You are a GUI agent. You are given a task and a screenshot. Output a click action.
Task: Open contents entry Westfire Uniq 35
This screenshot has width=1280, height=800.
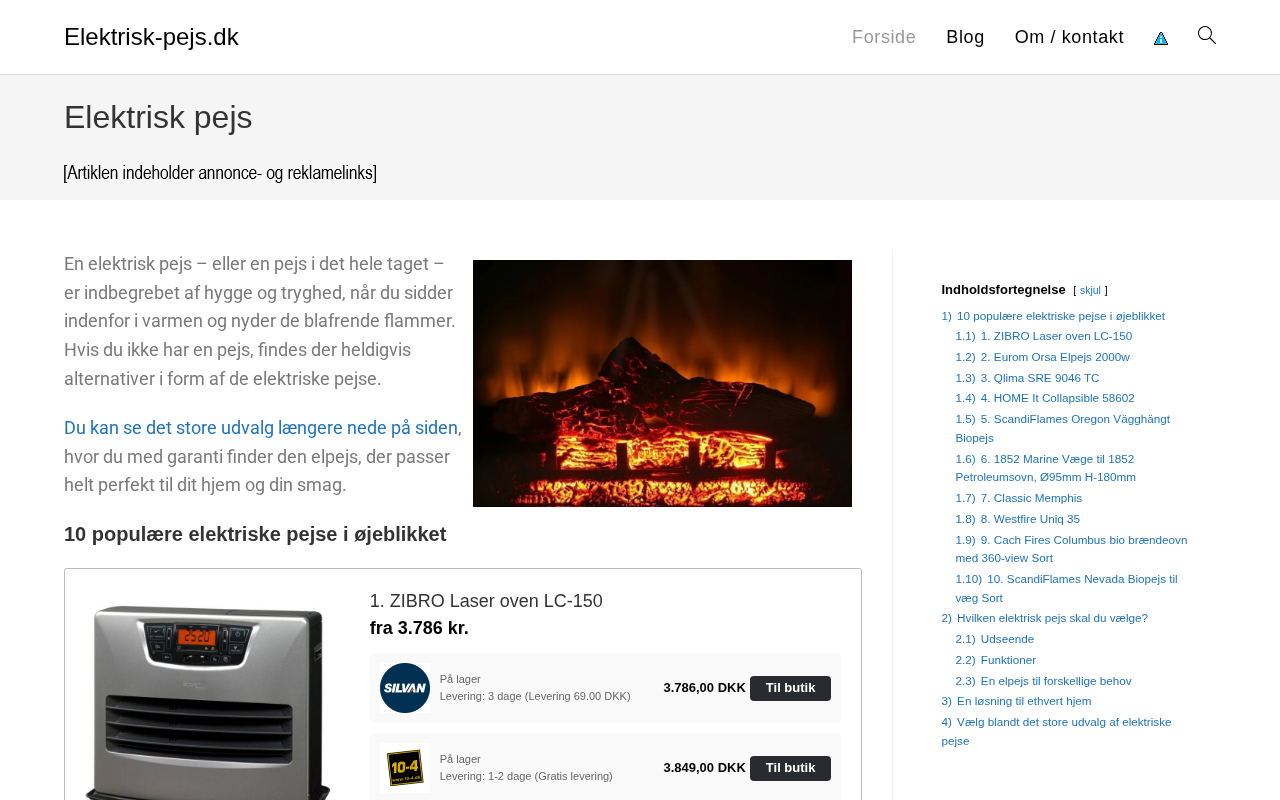click(1017, 519)
